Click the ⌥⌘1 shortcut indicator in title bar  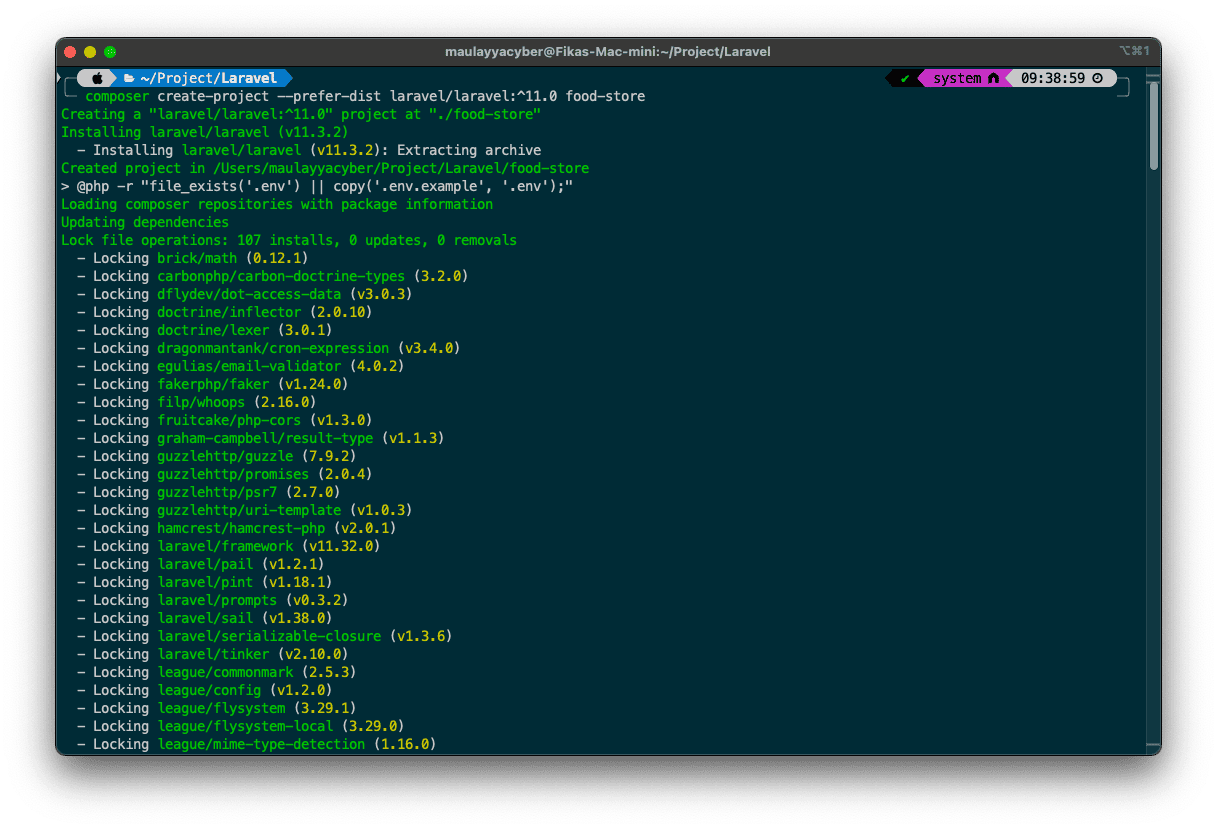(1135, 52)
